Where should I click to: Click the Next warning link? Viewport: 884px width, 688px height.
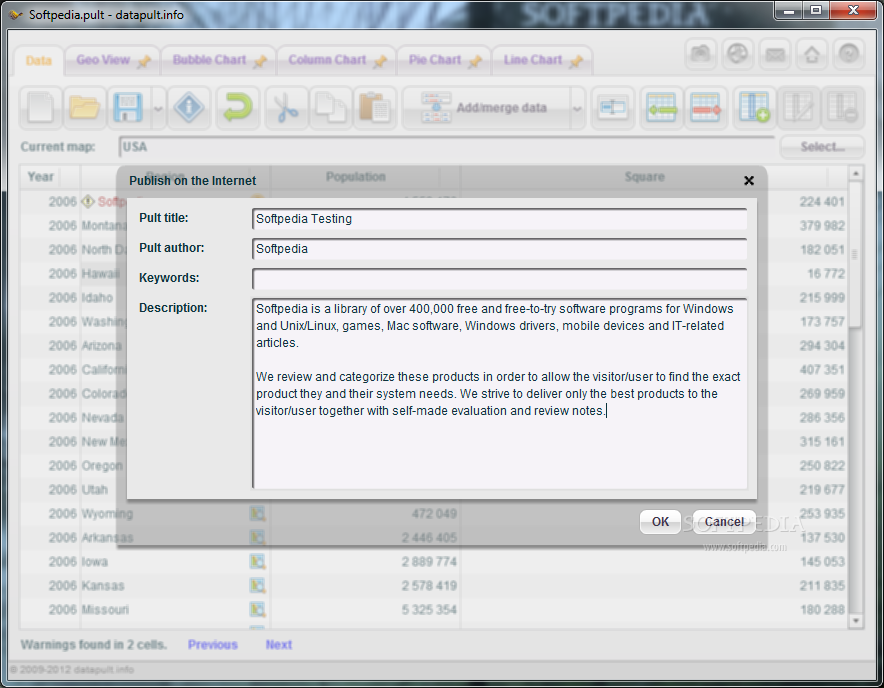[279, 645]
